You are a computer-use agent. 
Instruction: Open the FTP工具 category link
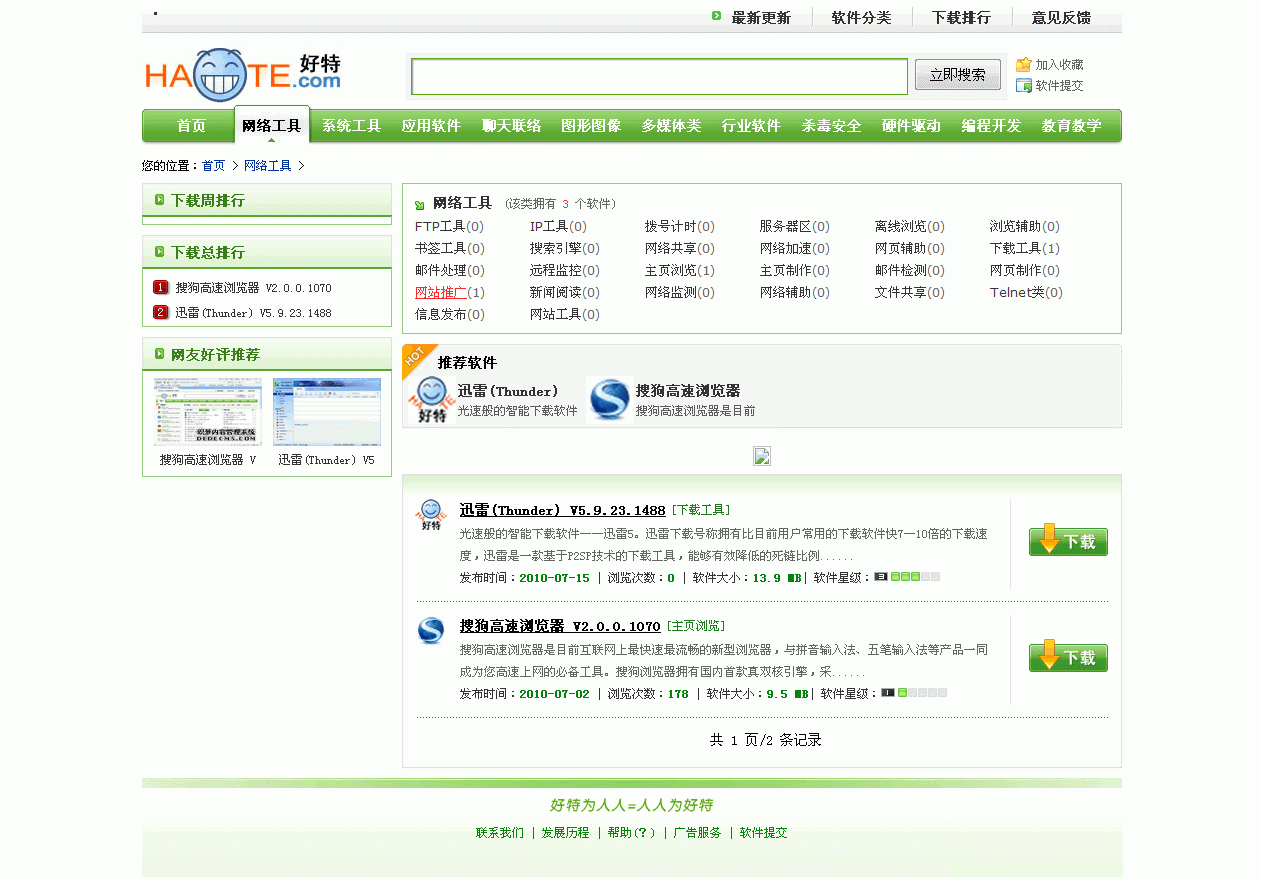440,226
